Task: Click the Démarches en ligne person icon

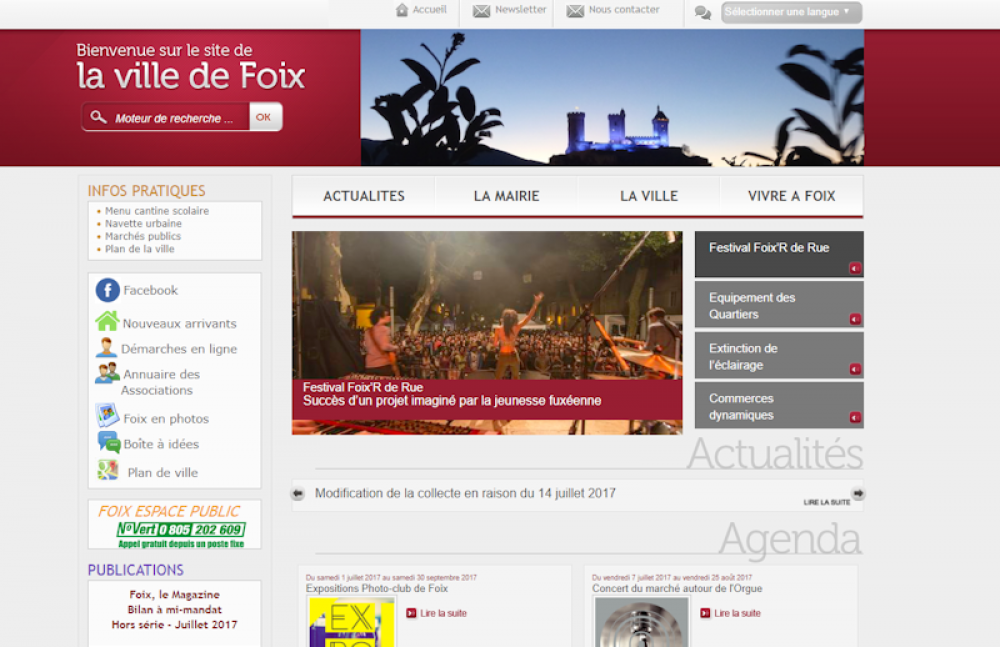Action: [107, 348]
